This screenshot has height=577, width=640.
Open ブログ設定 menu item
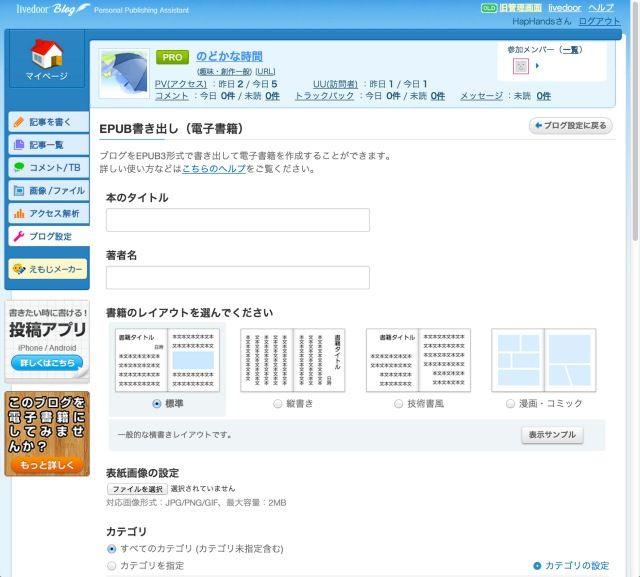pyautogui.click(x=49, y=236)
